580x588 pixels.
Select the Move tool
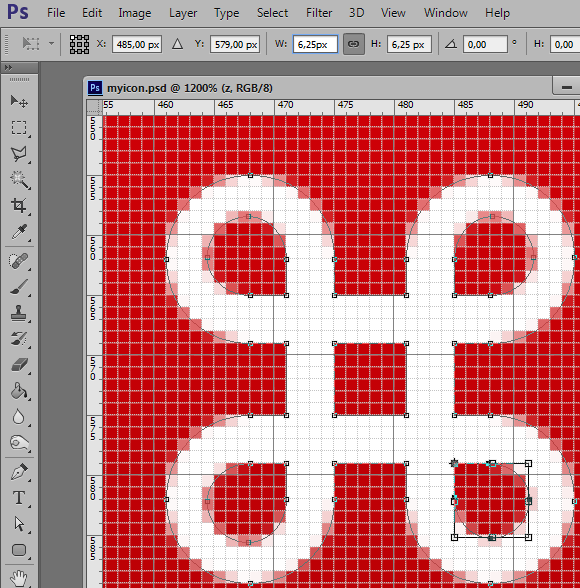[19, 101]
